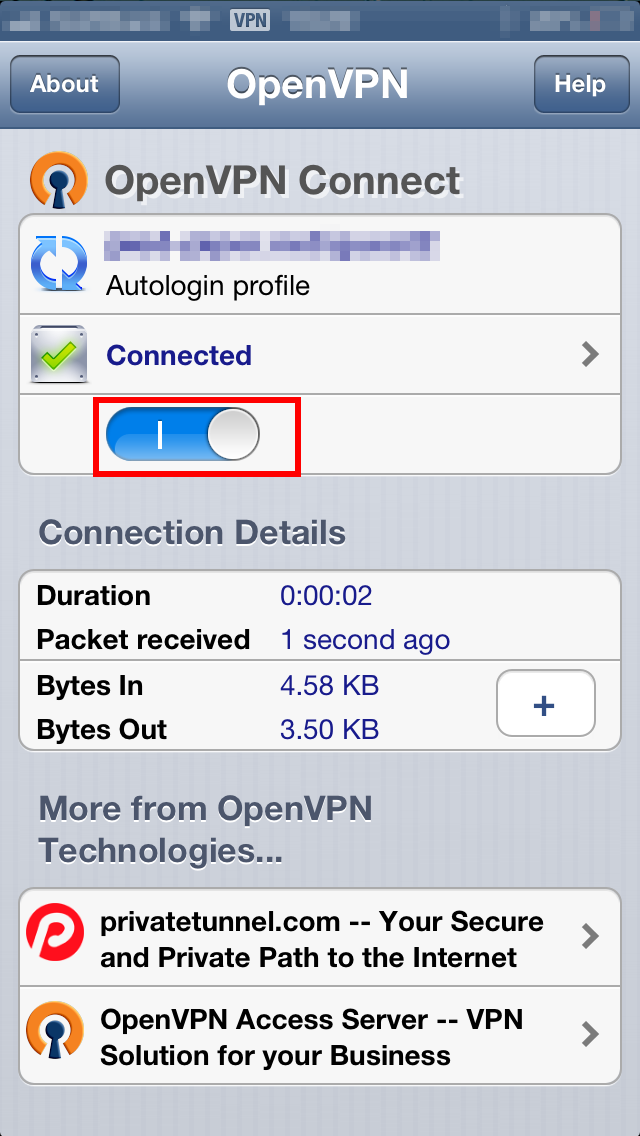Image resolution: width=640 pixels, height=1136 pixels.
Task: Tap the OpenVPN Connect keyhole logo
Action: pyautogui.click(x=58, y=179)
